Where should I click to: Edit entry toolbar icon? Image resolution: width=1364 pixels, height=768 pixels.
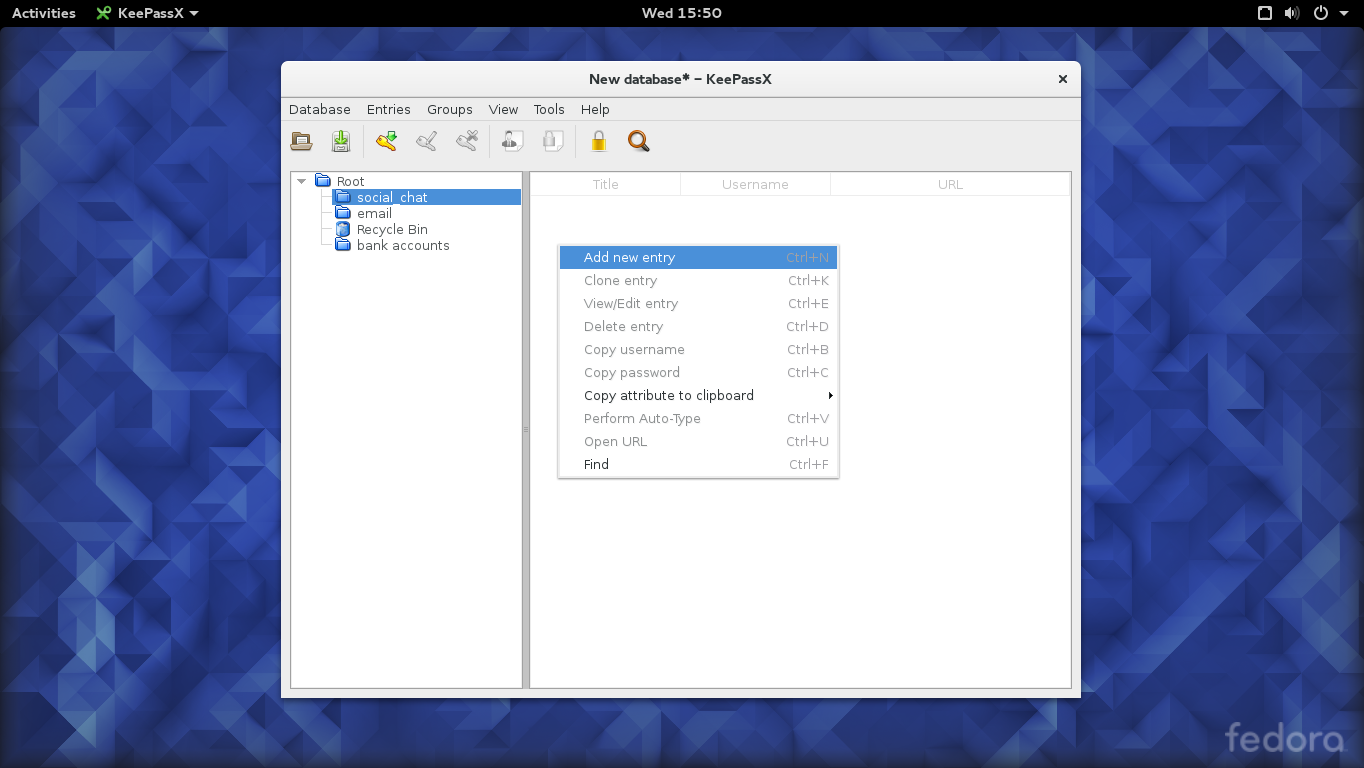click(x=426, y=141)
